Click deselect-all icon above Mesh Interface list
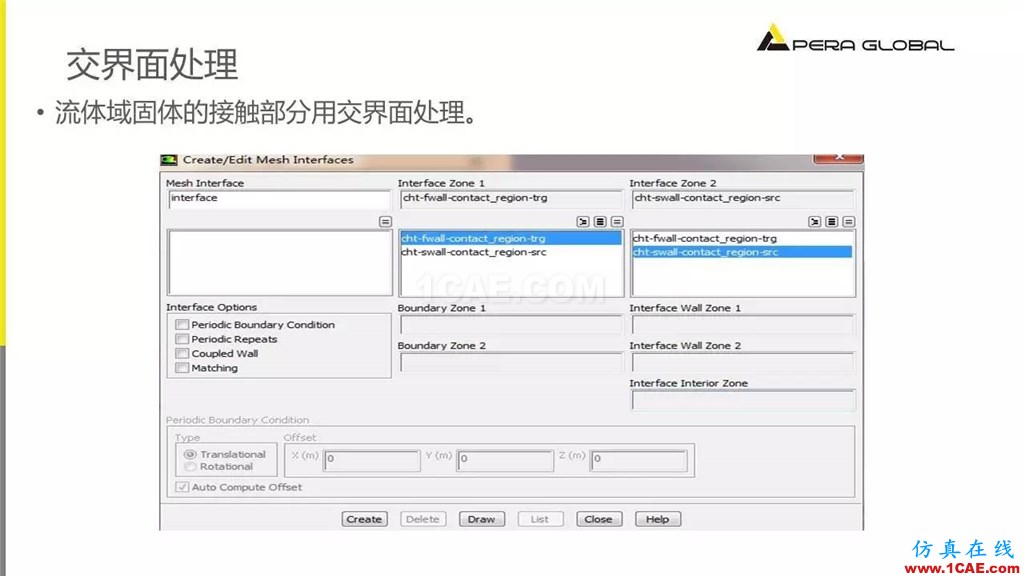This screenshot has width=1024, height=576. pos(385,222)
